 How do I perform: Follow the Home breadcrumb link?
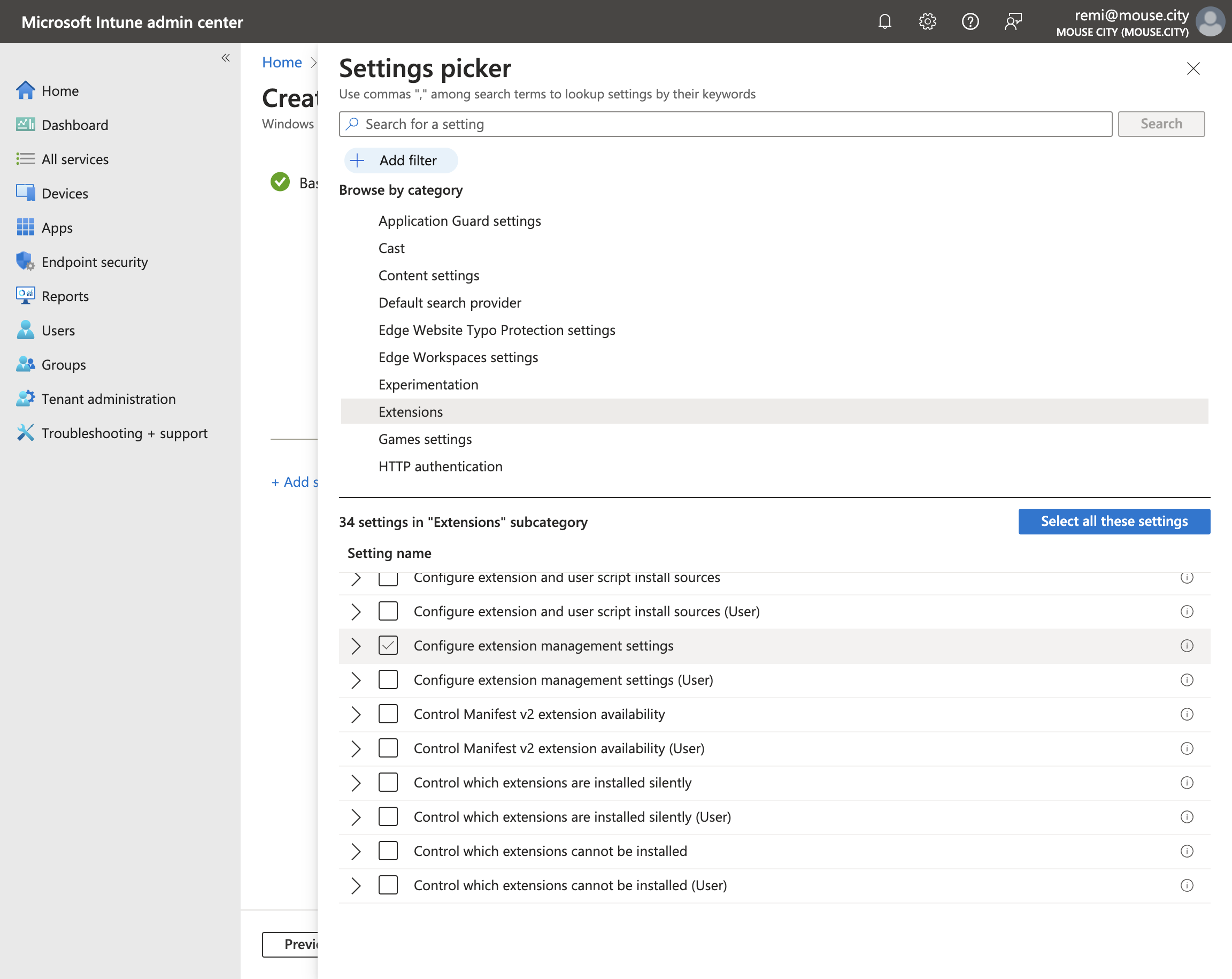282,63
